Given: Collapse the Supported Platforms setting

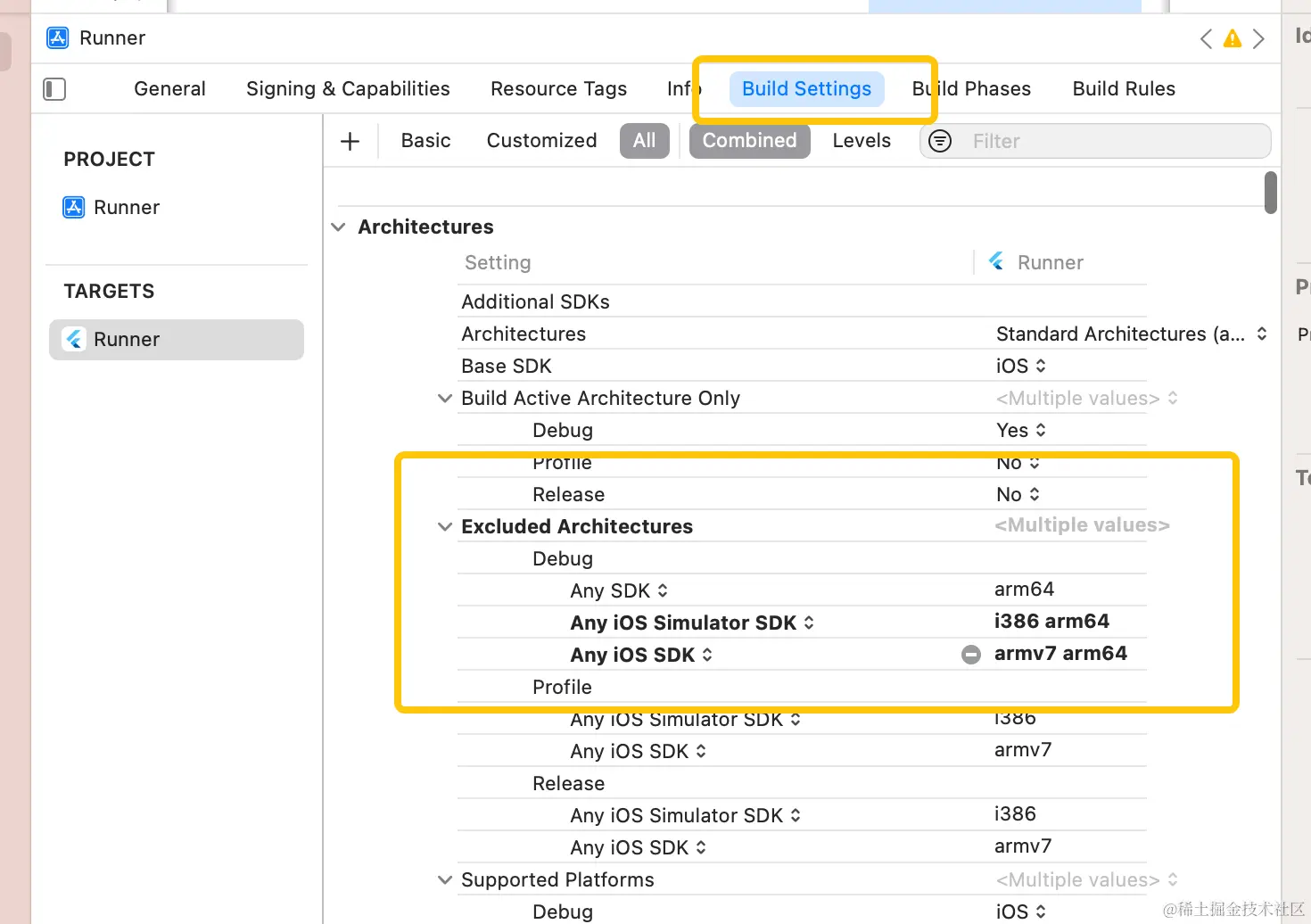Looking at the screenshot, I should pyautogui.click(x=445, y=879).
